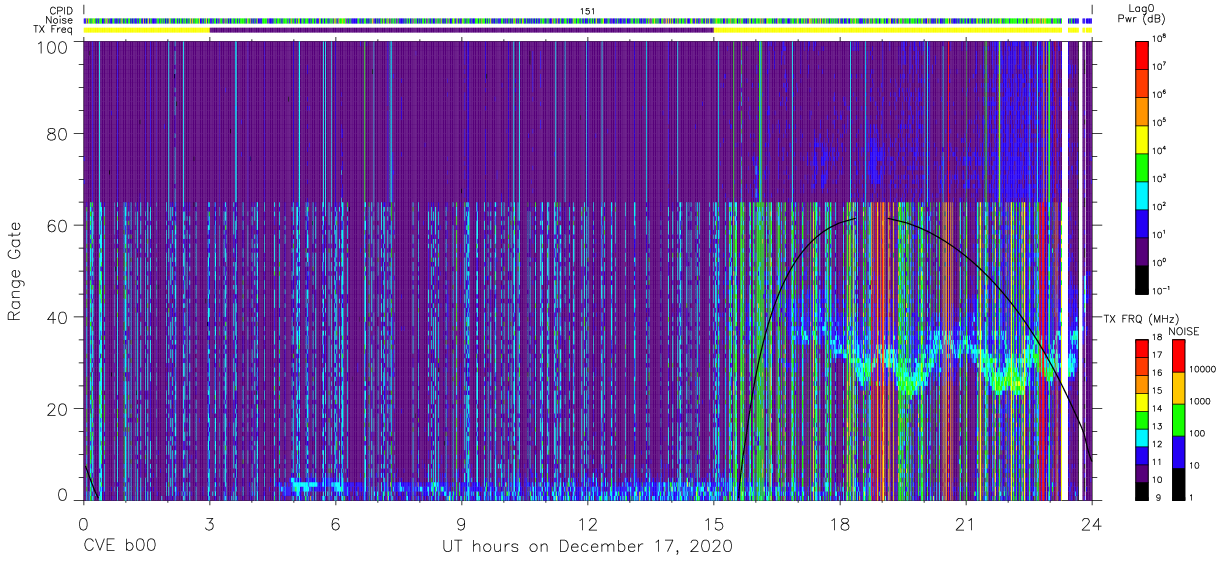
Task: Click the 'NOISE' legend title
Action: [x=1184, y=331]
